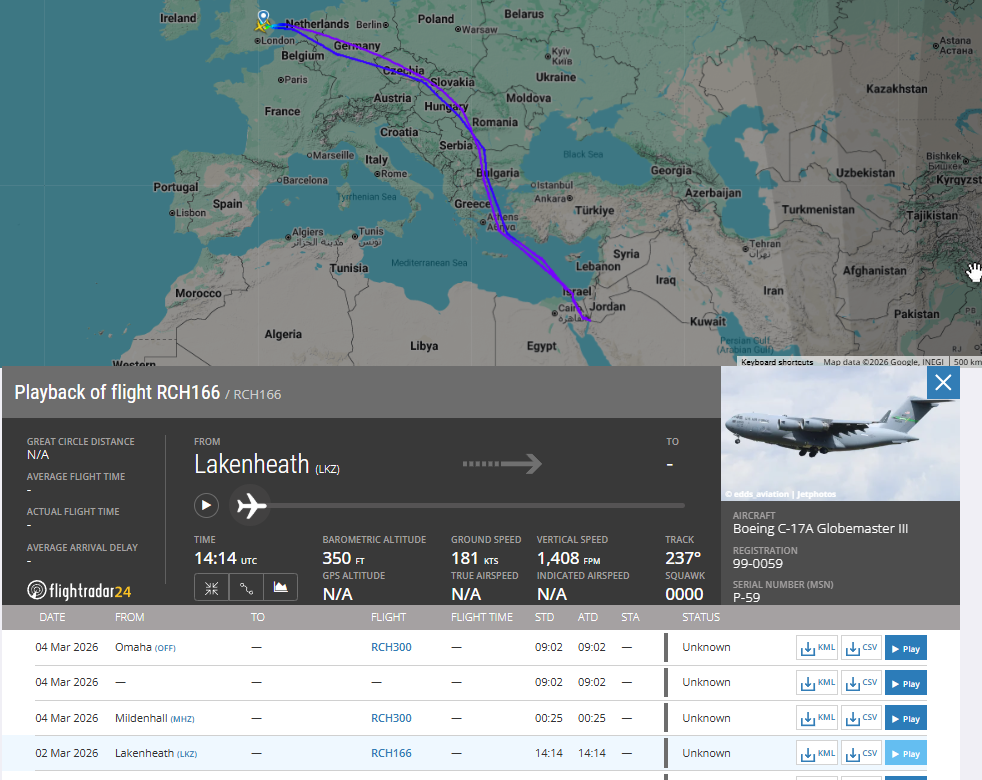This screenshot has width=982, height=780.
Task: Download CSV for the Lakenheath RCH166 flight
Action: tap(861, 753)
